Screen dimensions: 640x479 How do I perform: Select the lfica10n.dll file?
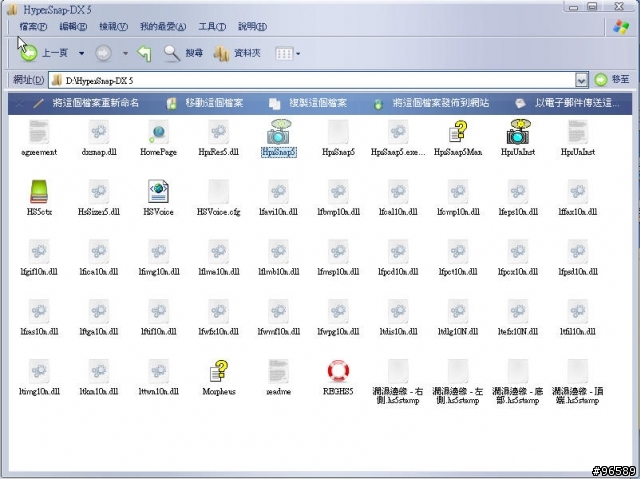tap(99, 257)
